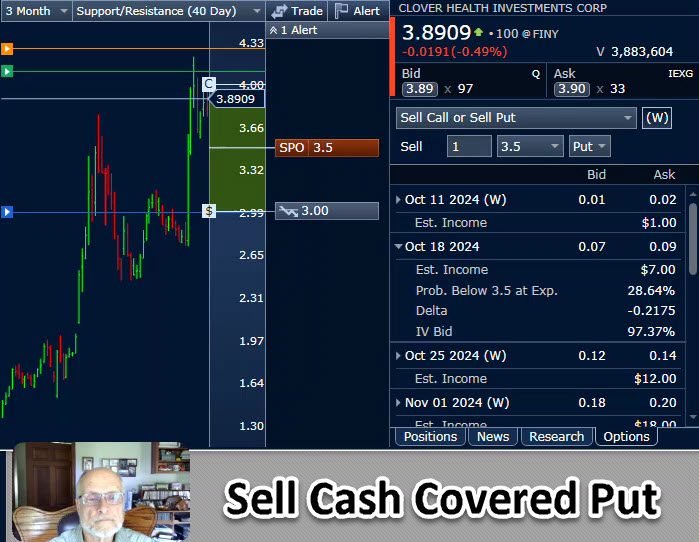
Task: Click the Sell quantity input field
Action: pyautogui.click(x=468, y=147)
